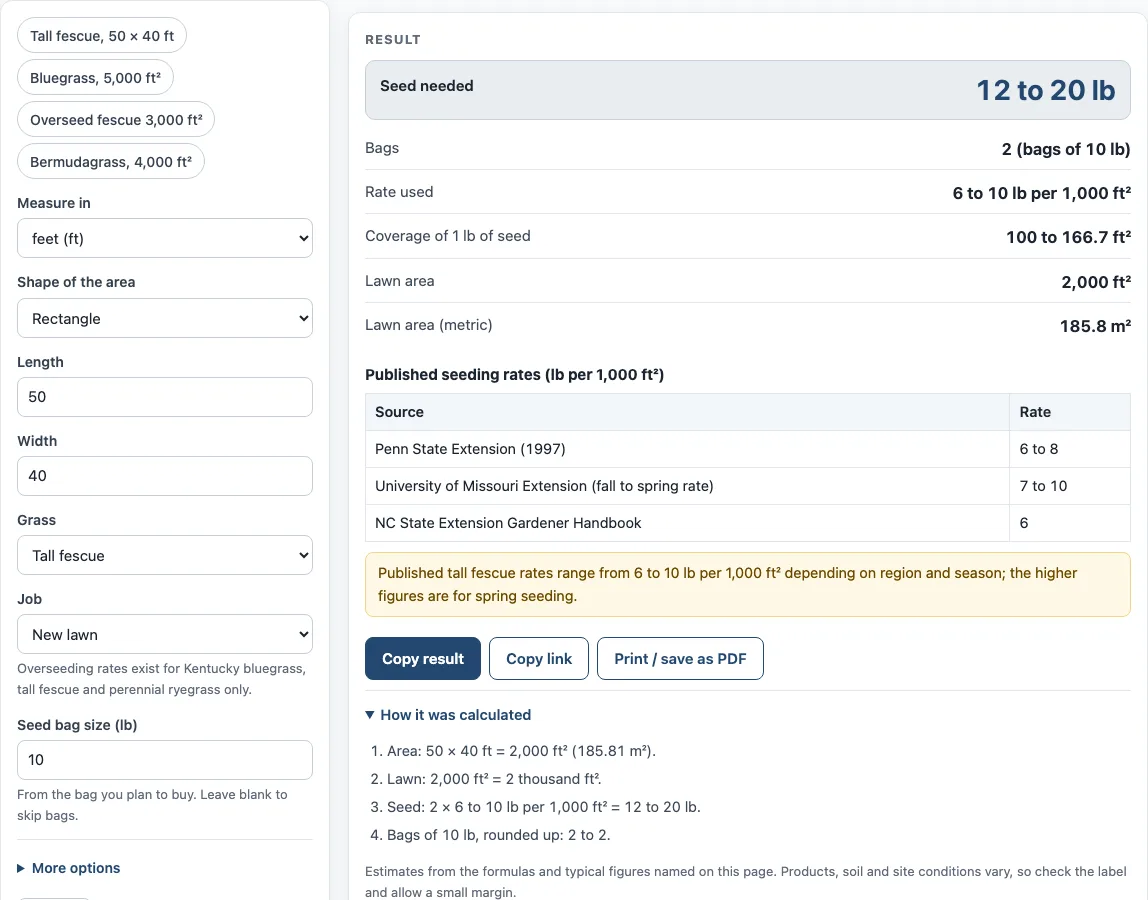
Task: Click the 'Seed needed' label
Action: click(426, 86)
